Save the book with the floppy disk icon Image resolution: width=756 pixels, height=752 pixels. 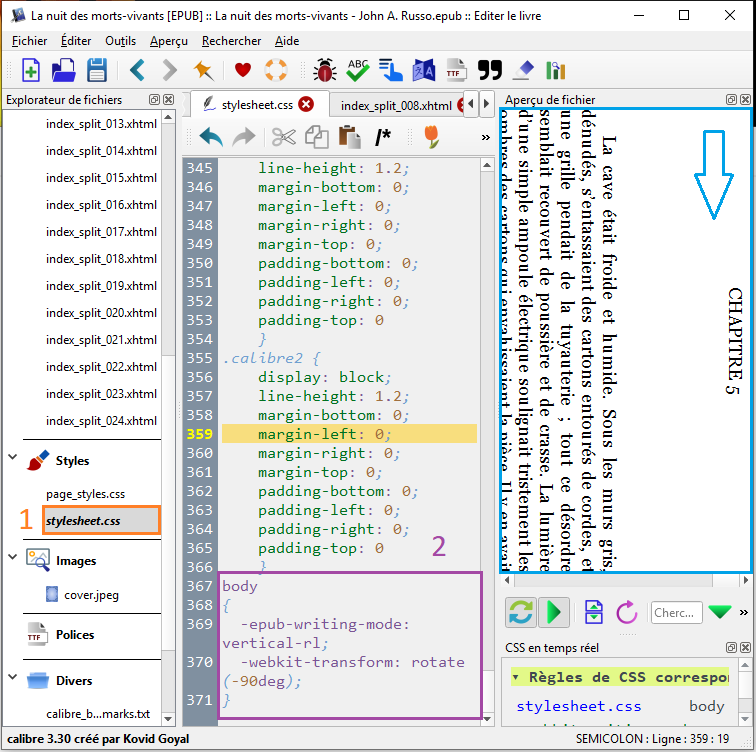[x=97, y=70]
